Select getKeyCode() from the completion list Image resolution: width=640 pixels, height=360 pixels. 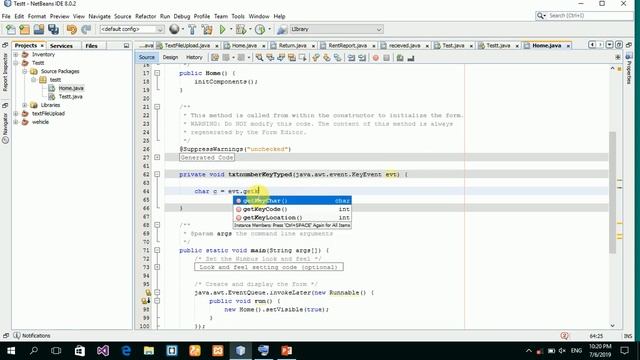[x=292, y=209]
